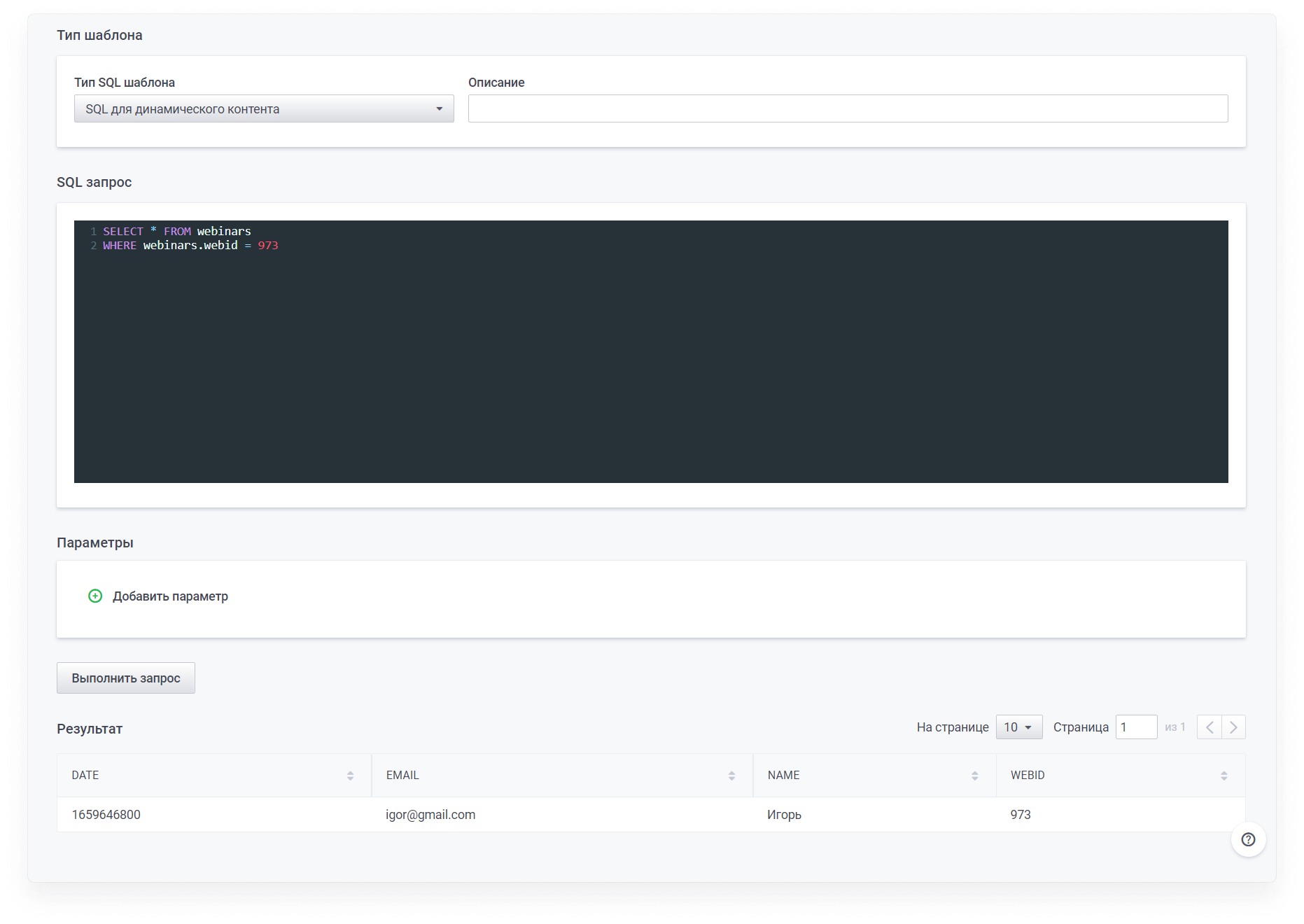Sort results by the EMAIL column
The image size is (1304, 924).
[731, 776]
